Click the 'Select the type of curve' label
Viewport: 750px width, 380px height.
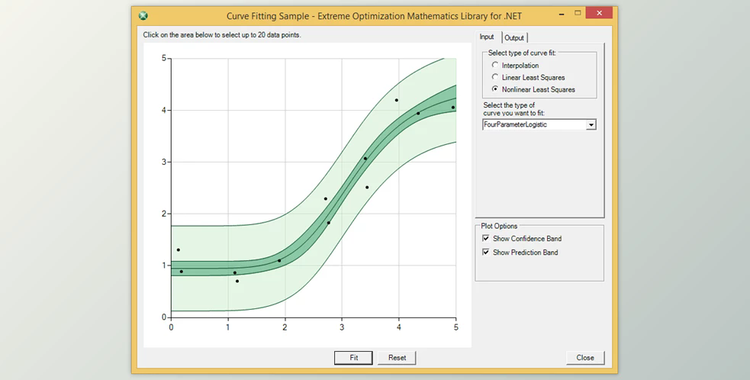click(514, 109)
